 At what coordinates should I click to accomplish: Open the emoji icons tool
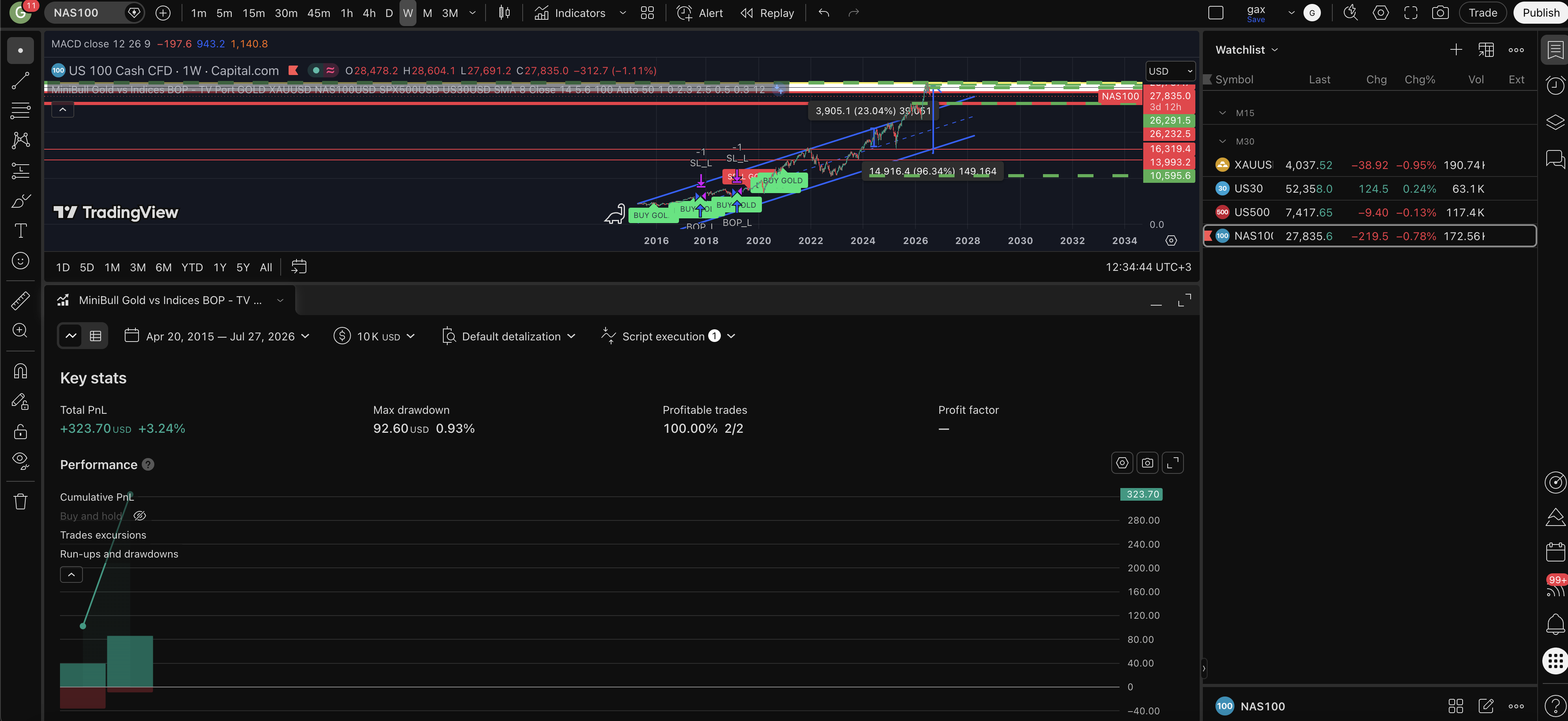[20, 261]
